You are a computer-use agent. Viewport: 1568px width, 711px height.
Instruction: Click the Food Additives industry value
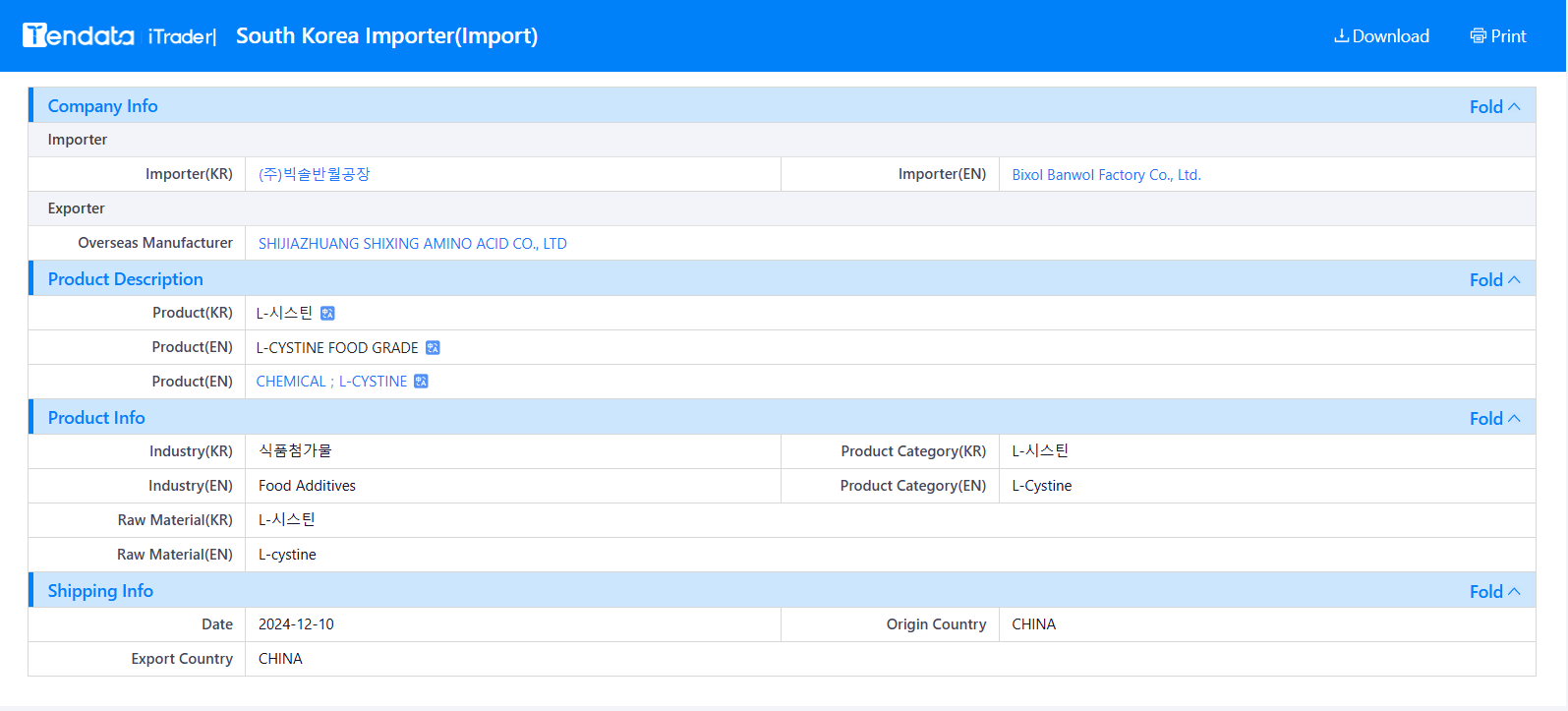(307, 486)
